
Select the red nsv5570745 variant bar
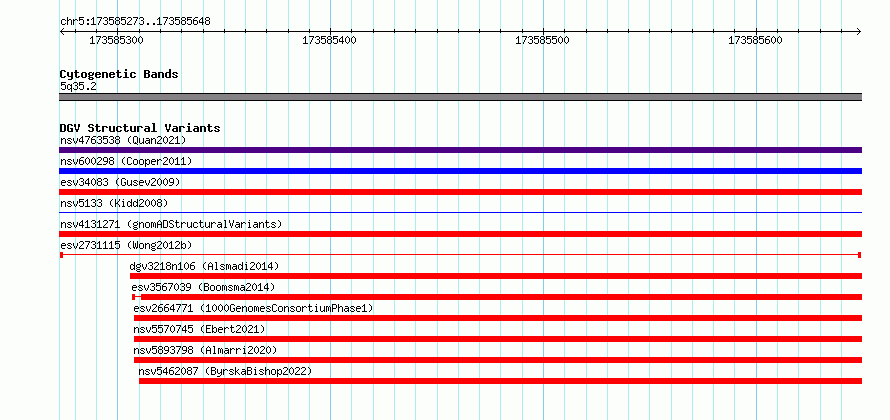coord(498,339)
